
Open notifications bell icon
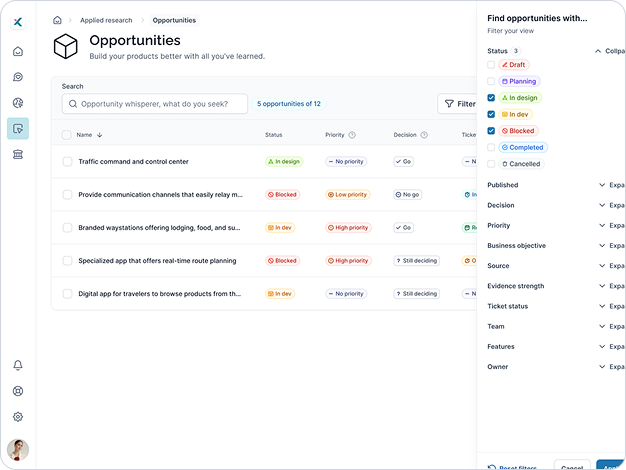[x=18, y=365]
